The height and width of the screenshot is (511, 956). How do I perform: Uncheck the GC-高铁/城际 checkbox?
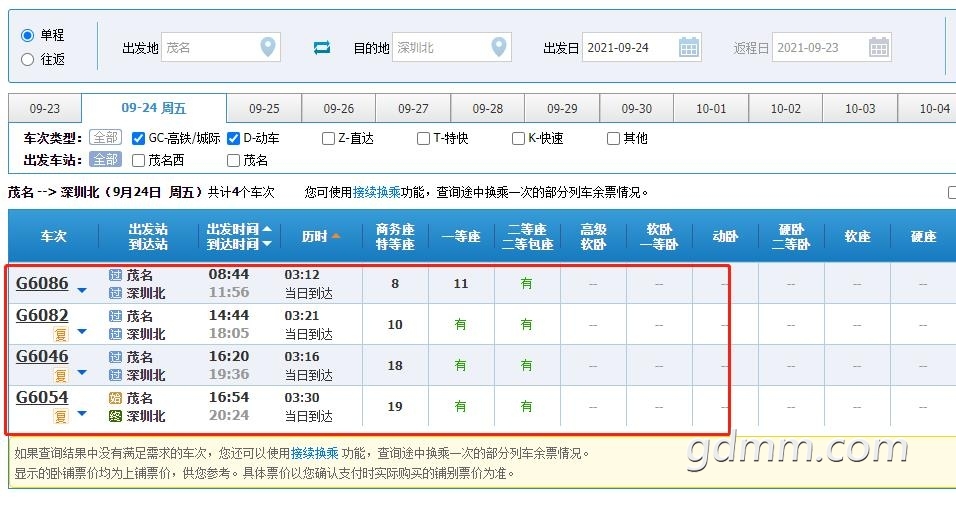138,138
